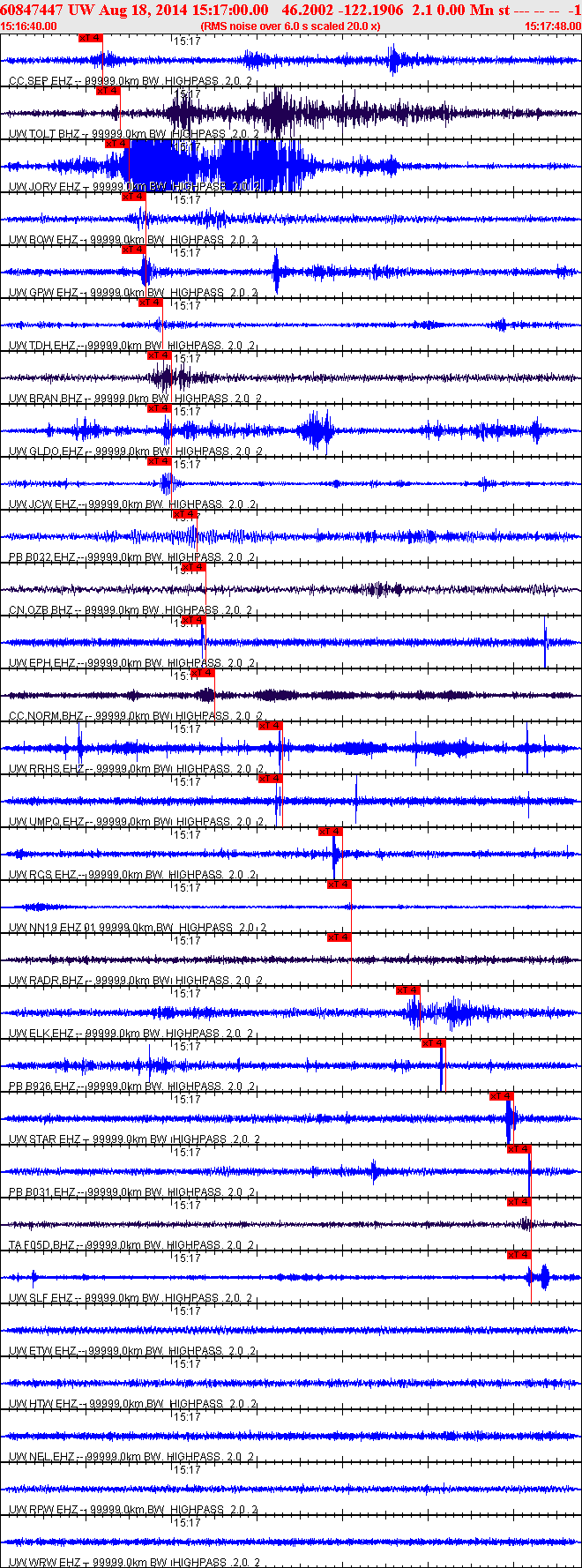Select the UW.WRW.EHZ station label
Viewport: 582px width, 1568px height.
pos(44,1563)
